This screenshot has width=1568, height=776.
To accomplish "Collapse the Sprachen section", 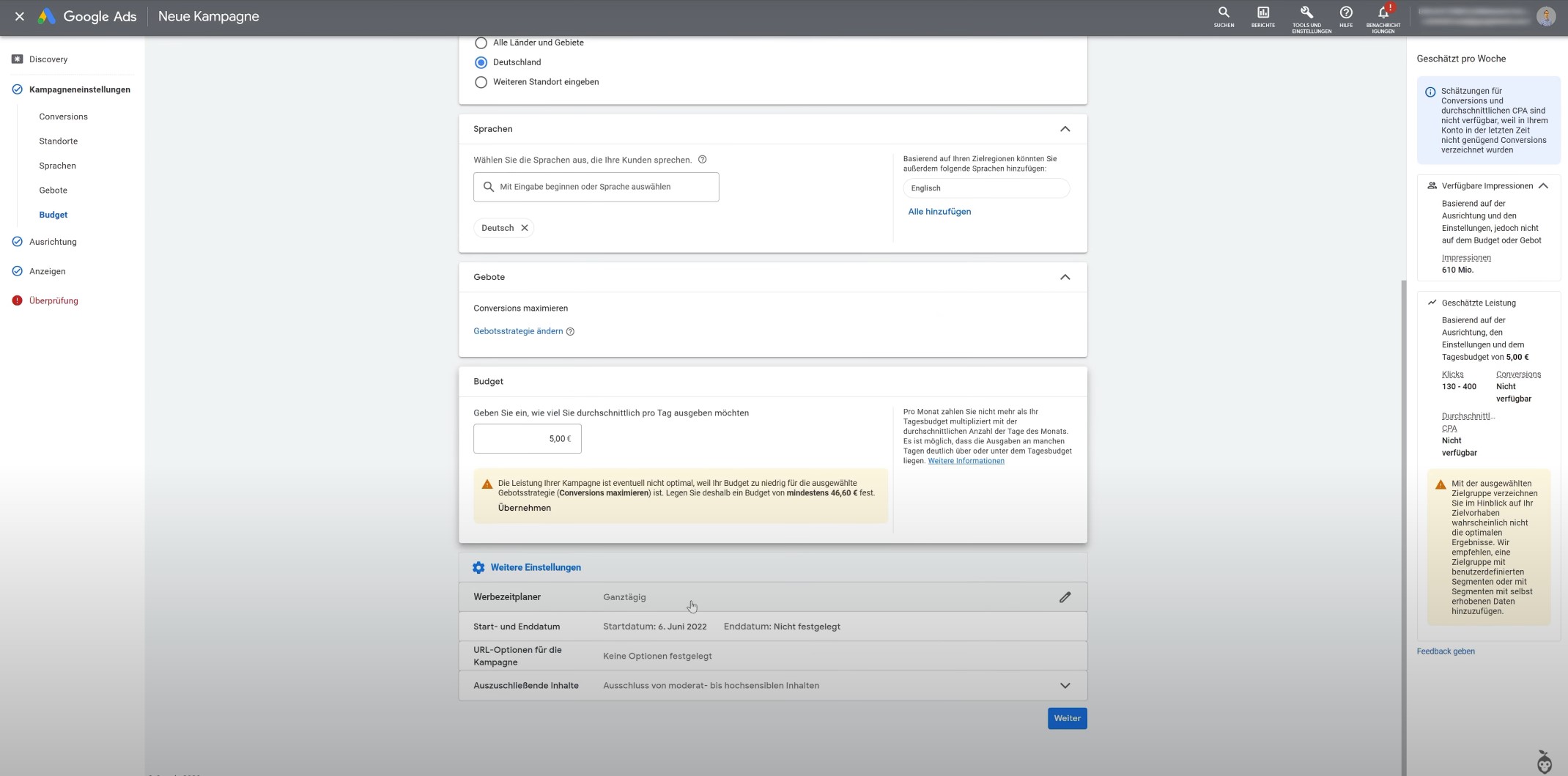I will (1065, 129).
